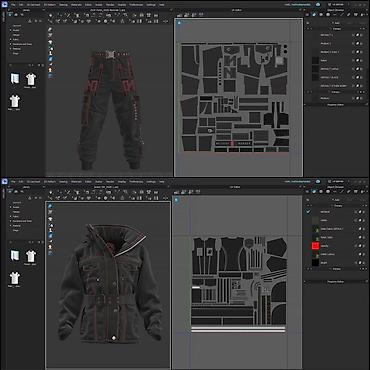
Task: Select Hardware and Trims in top library
Action: pyautogui.click(x=23, y=44)
